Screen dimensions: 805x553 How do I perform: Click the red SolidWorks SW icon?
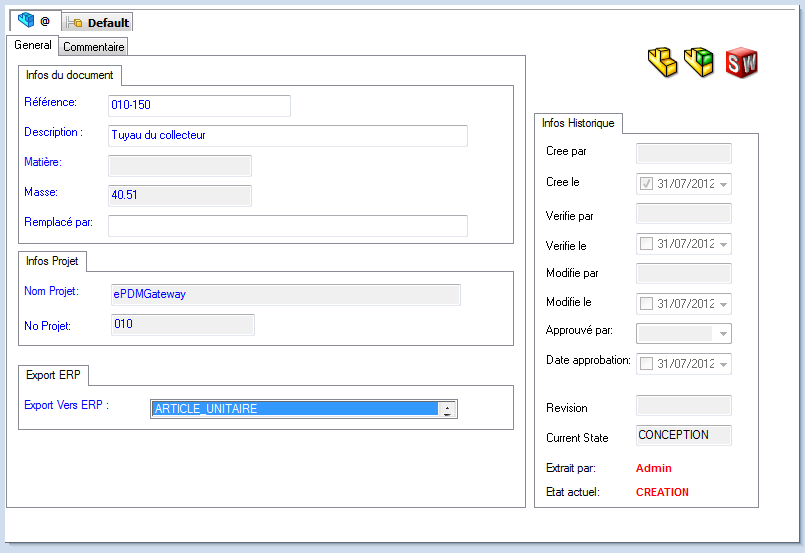pyautogui.click(x=741, y=63)
